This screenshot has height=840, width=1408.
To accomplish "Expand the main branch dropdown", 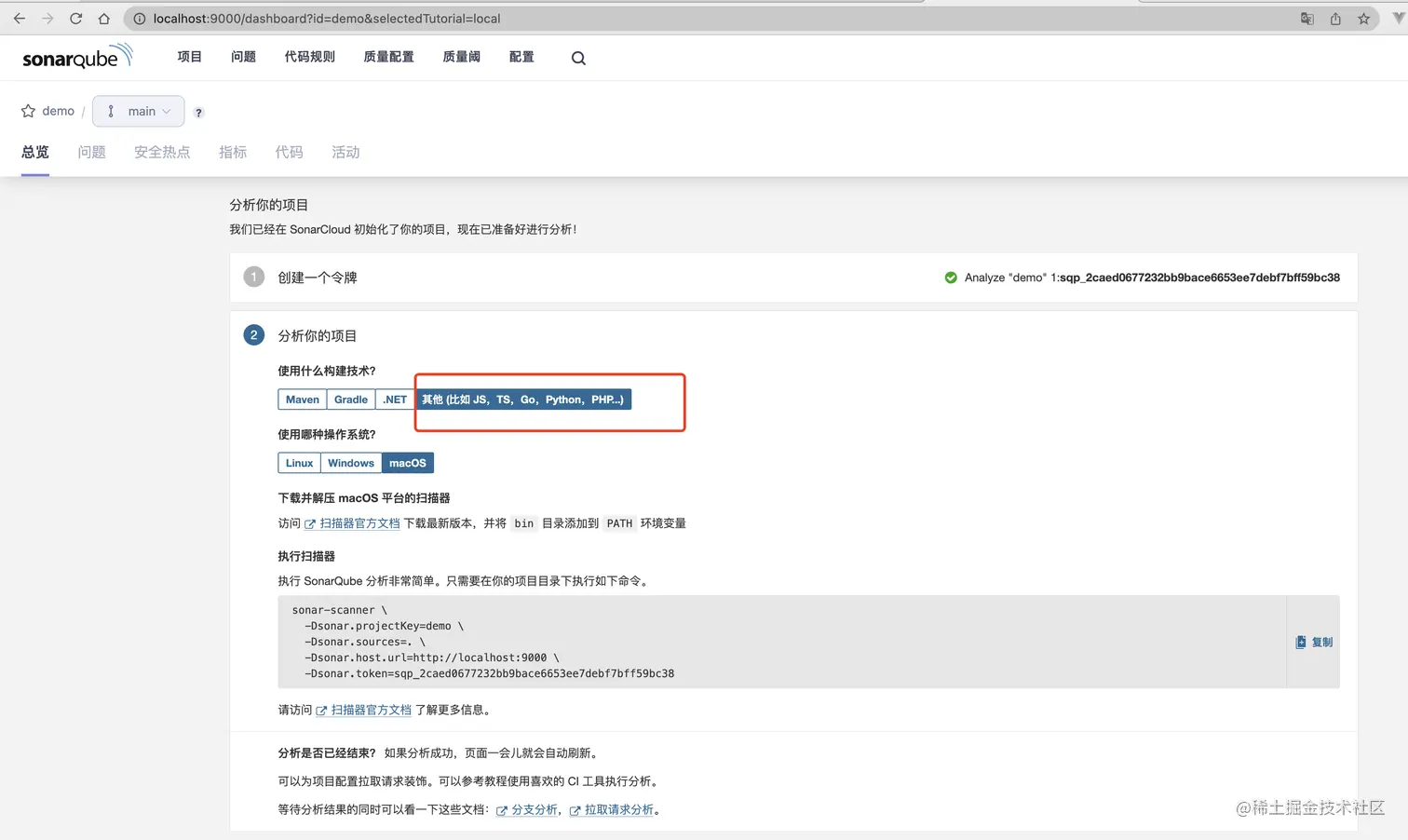I will pos(139,111).
